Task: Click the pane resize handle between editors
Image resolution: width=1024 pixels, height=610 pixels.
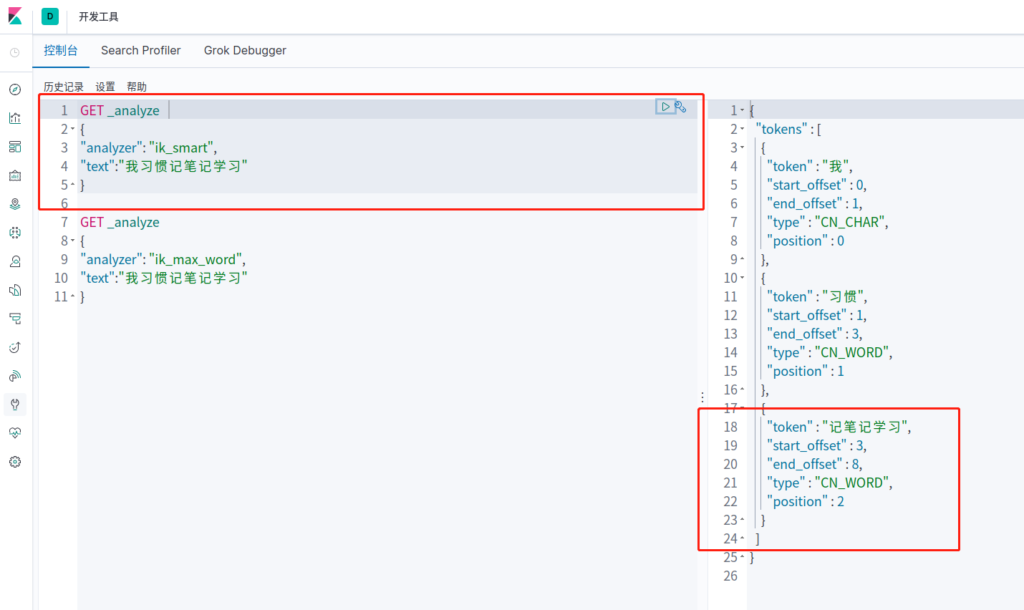Action: point(702,397)
